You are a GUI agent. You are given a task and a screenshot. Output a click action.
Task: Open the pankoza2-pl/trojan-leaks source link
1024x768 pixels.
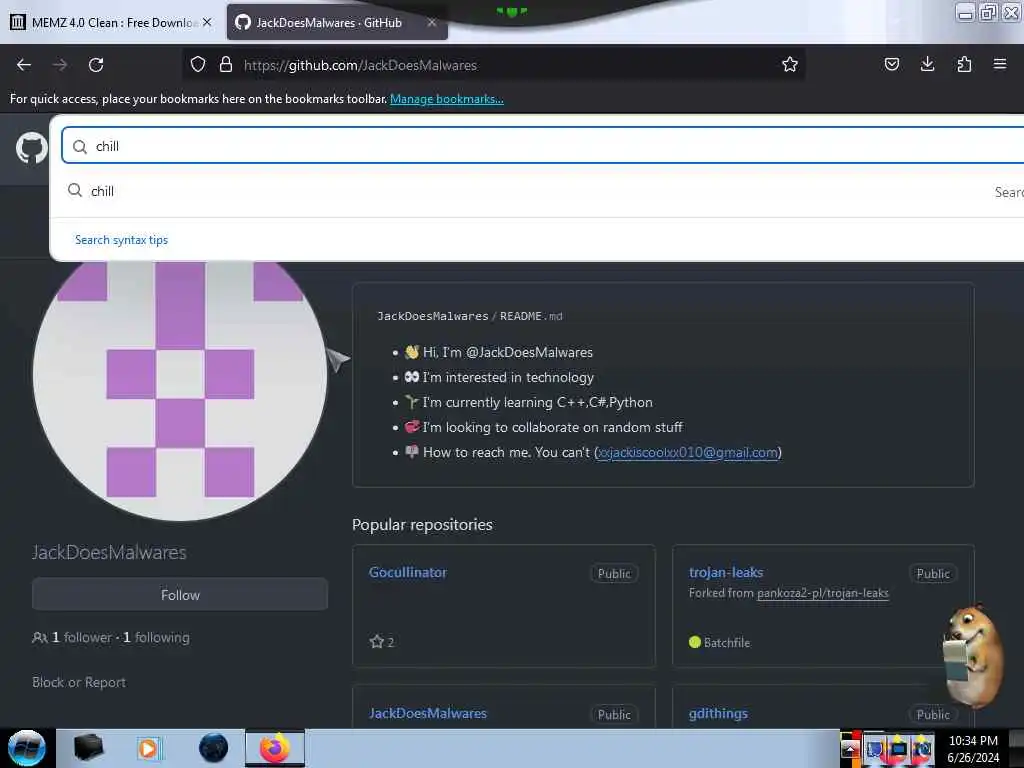(823, 593)
